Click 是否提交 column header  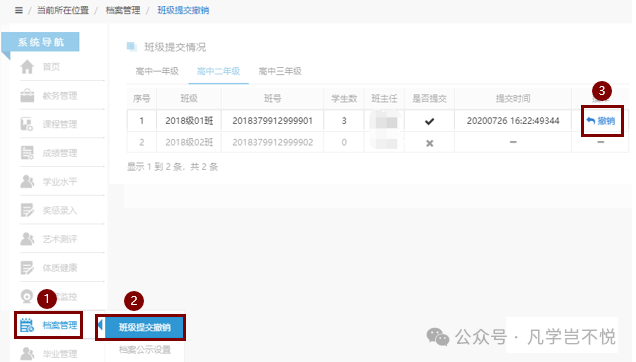429,99
